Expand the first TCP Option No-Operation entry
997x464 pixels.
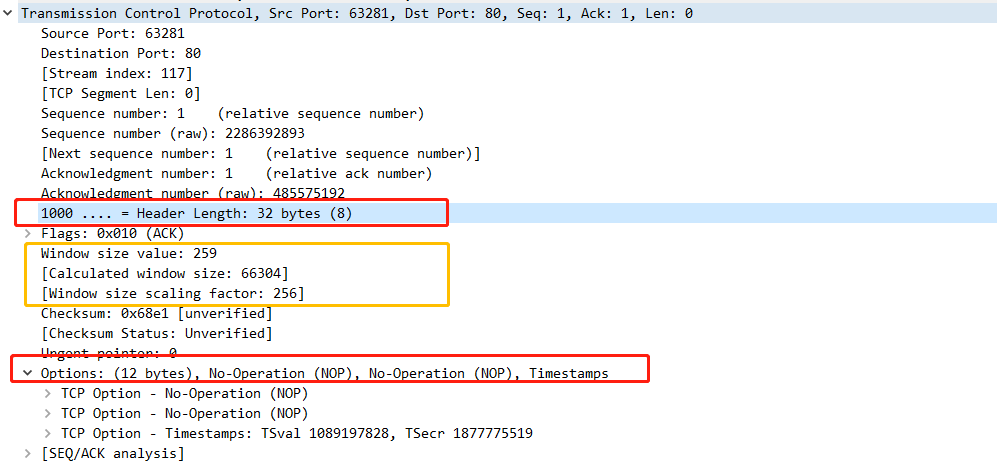coord(48,393)
